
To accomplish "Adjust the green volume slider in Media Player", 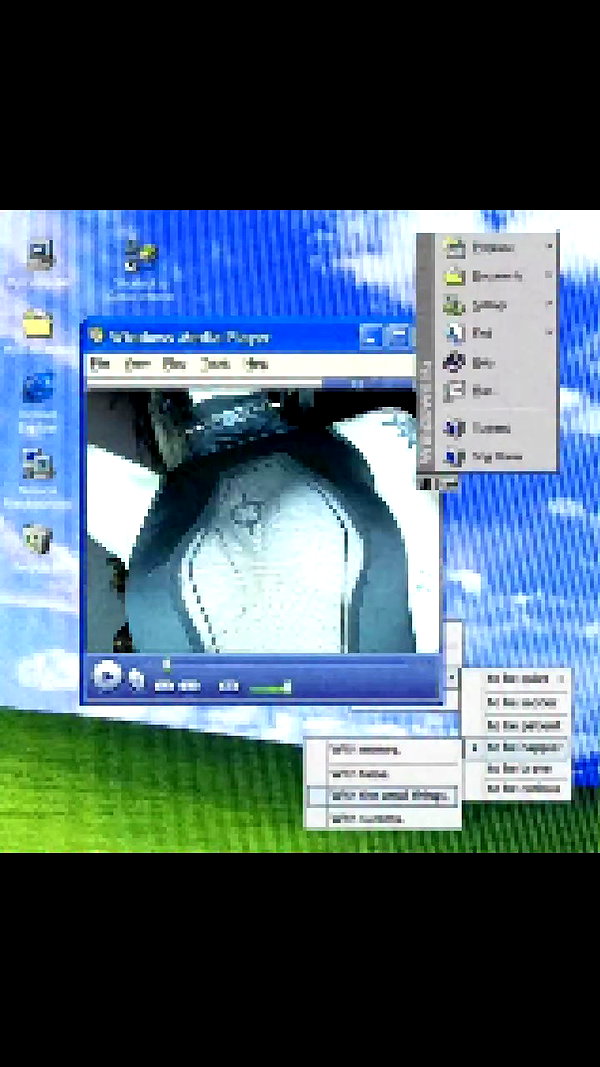I will (271, 688).
